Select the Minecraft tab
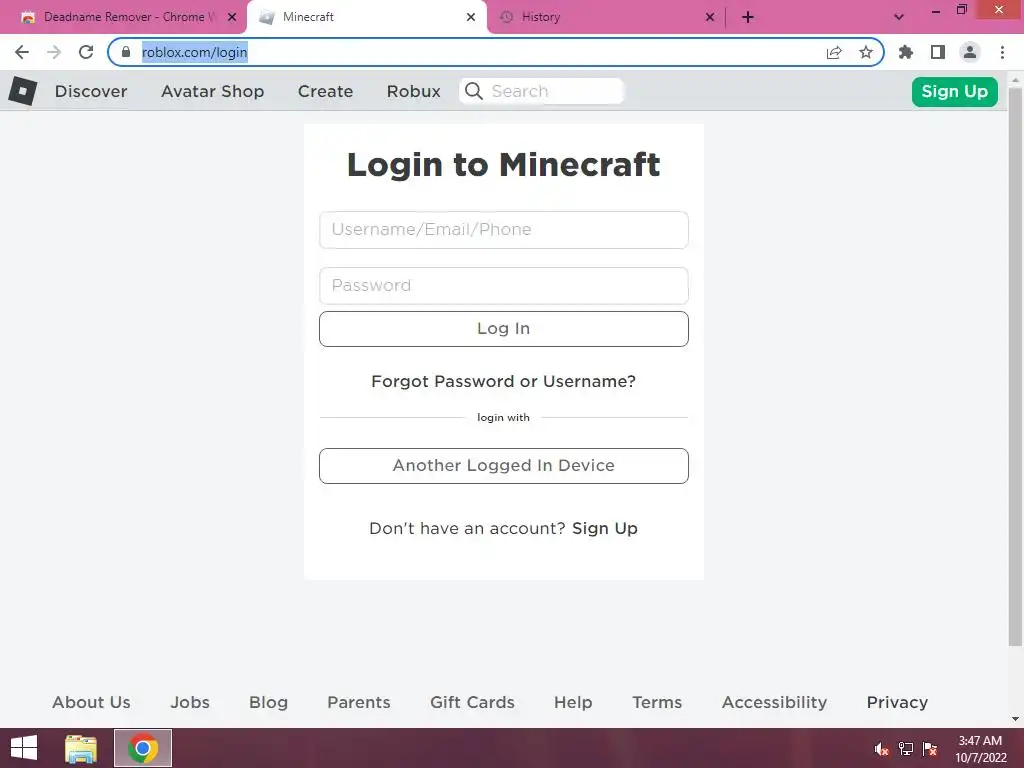Image resolution: width=1024 pixels, height=768 pixels. click(x=366, y=17)
